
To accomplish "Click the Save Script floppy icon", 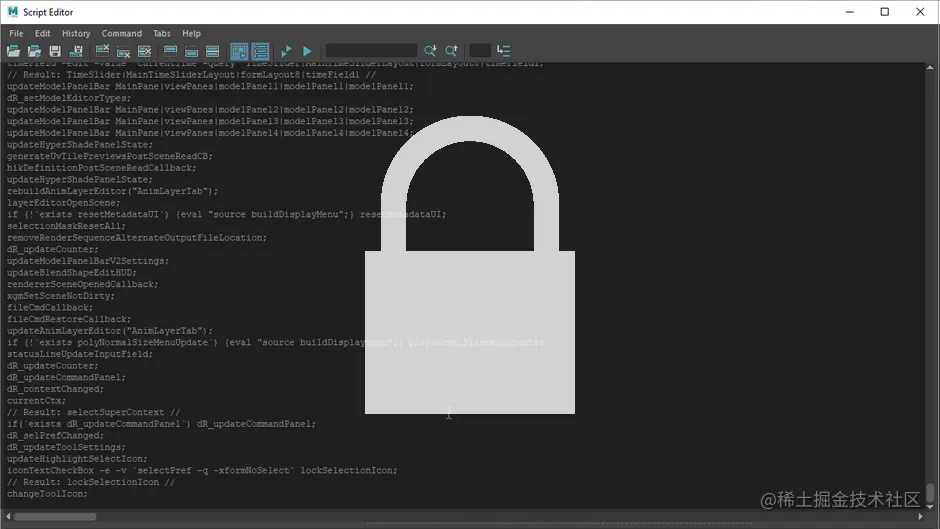I will (x=55, y=51).
